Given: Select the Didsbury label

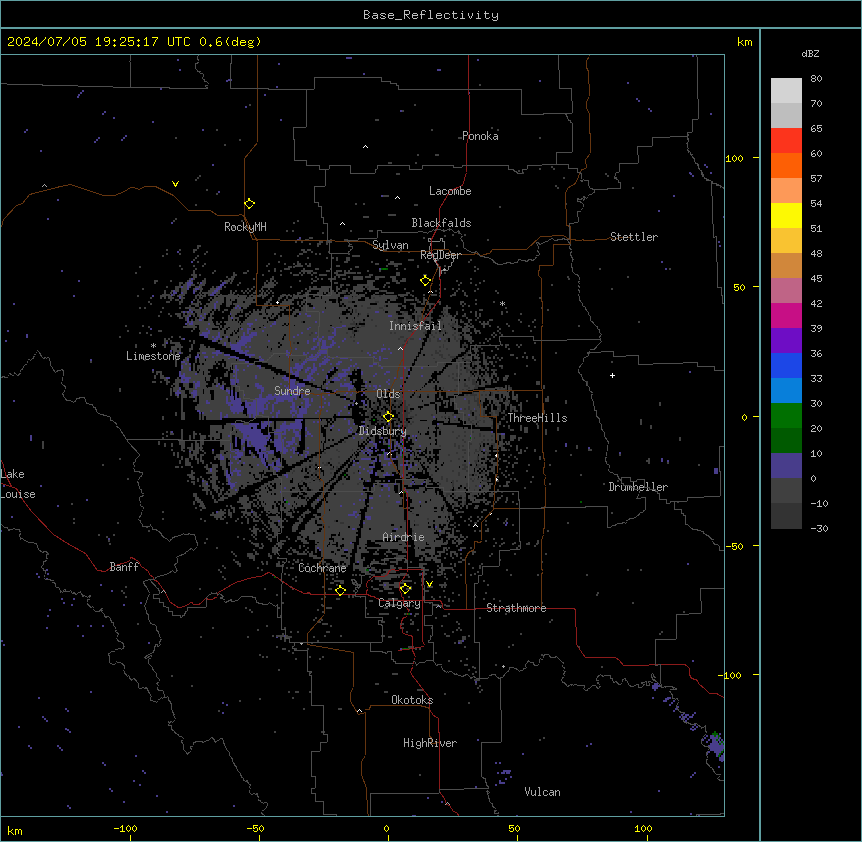Looking at the screenshot, I should coord(383,431).
